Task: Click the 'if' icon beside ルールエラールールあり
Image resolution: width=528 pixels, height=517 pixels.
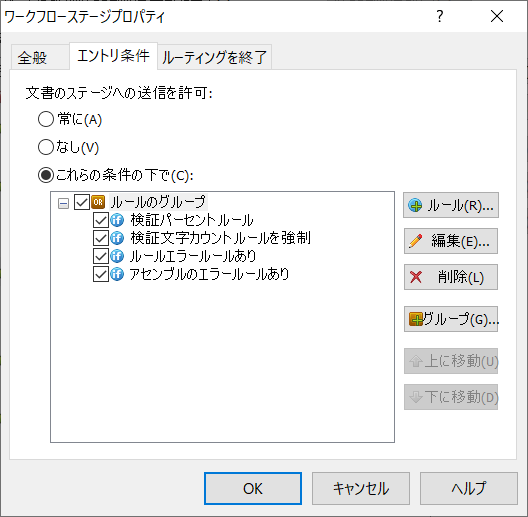Action: 117,256
